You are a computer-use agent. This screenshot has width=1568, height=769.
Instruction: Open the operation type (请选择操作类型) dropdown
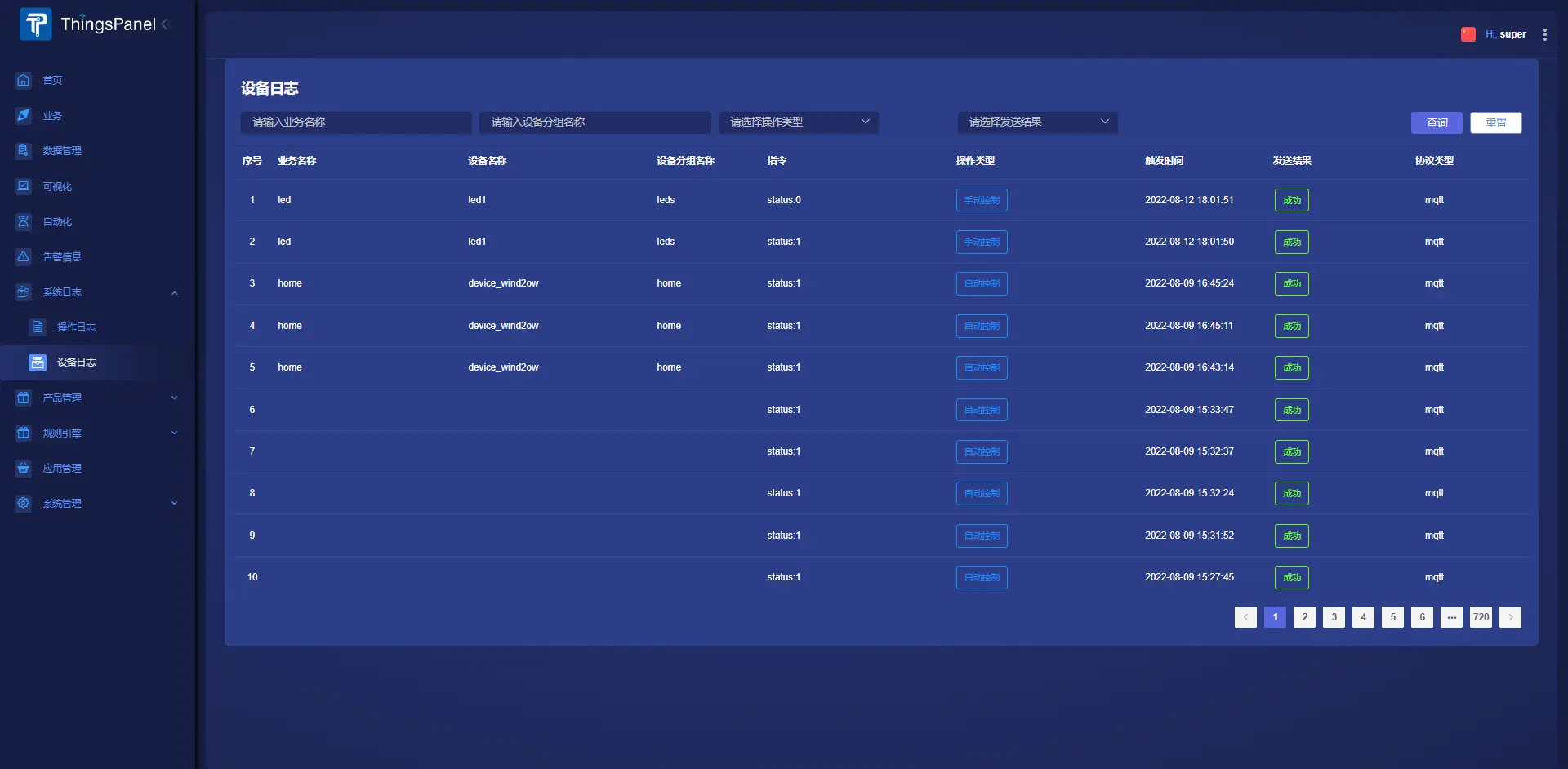pos(798,122)
